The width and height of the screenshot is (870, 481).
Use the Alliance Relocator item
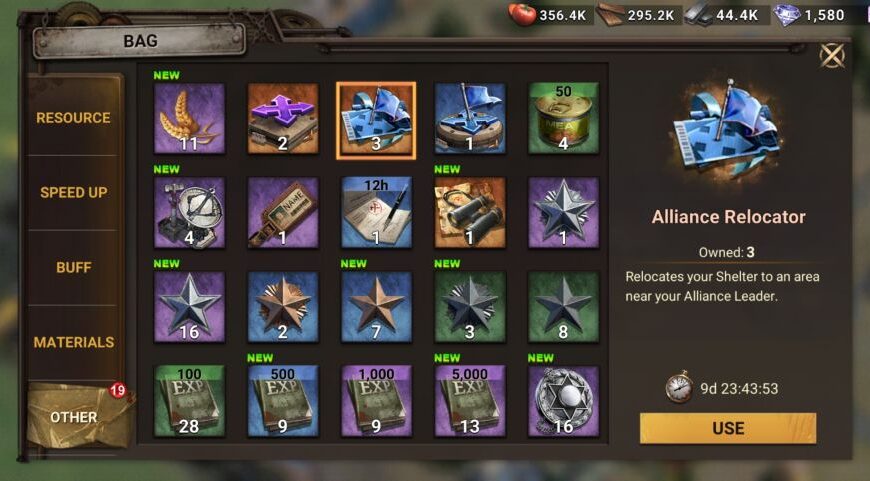tap(728, 428)
